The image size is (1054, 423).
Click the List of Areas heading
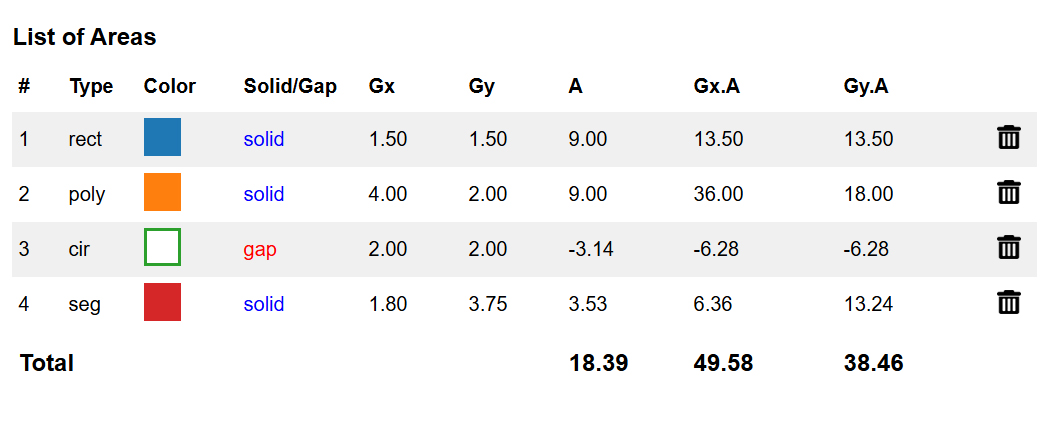click(x=85, y=37)
